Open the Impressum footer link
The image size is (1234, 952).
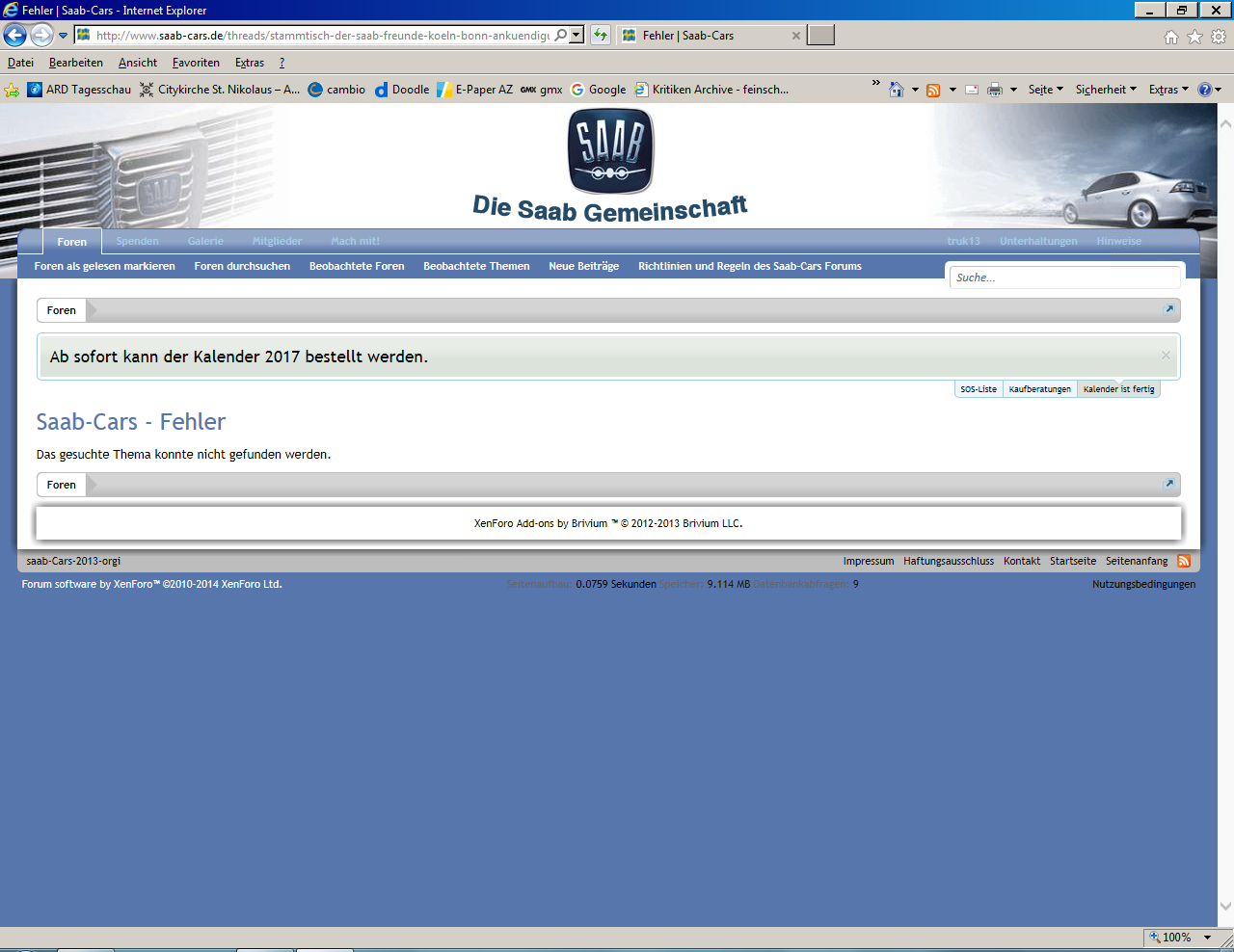pyautogui.click(x=869, y=561)
